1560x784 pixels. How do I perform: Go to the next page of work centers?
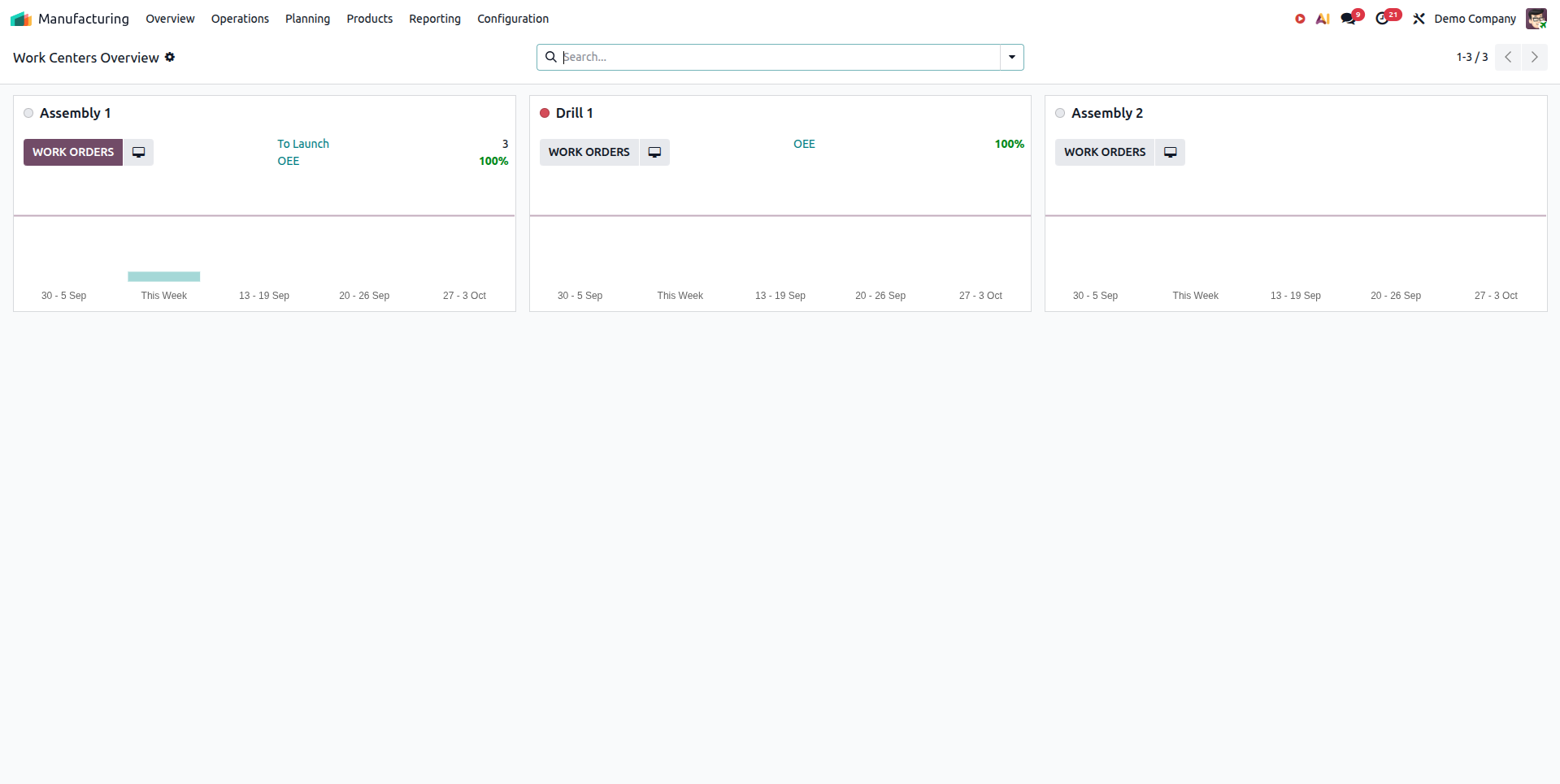(1535, 57)
